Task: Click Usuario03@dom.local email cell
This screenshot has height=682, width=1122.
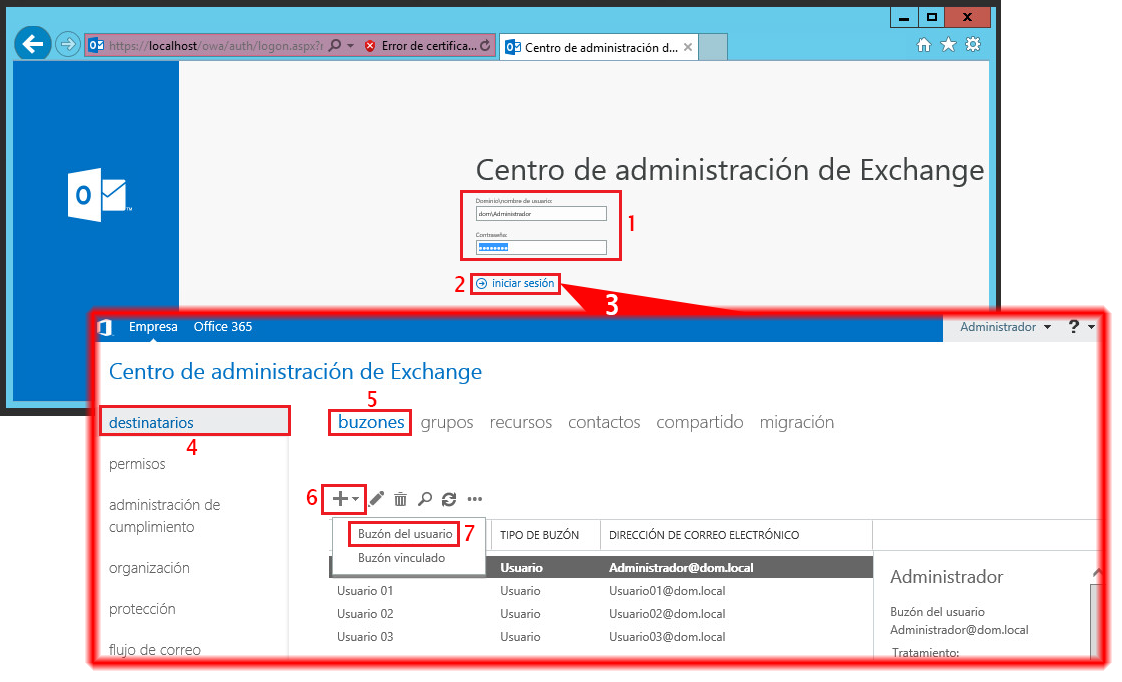Action: tap(667, 637)
